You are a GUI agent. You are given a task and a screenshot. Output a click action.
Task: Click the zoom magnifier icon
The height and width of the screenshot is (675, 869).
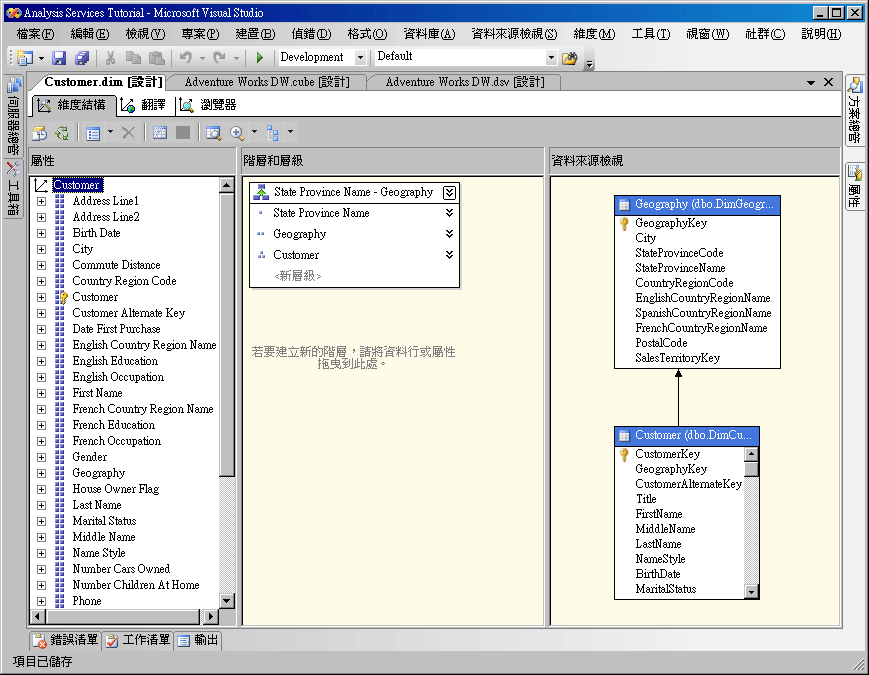237,133
